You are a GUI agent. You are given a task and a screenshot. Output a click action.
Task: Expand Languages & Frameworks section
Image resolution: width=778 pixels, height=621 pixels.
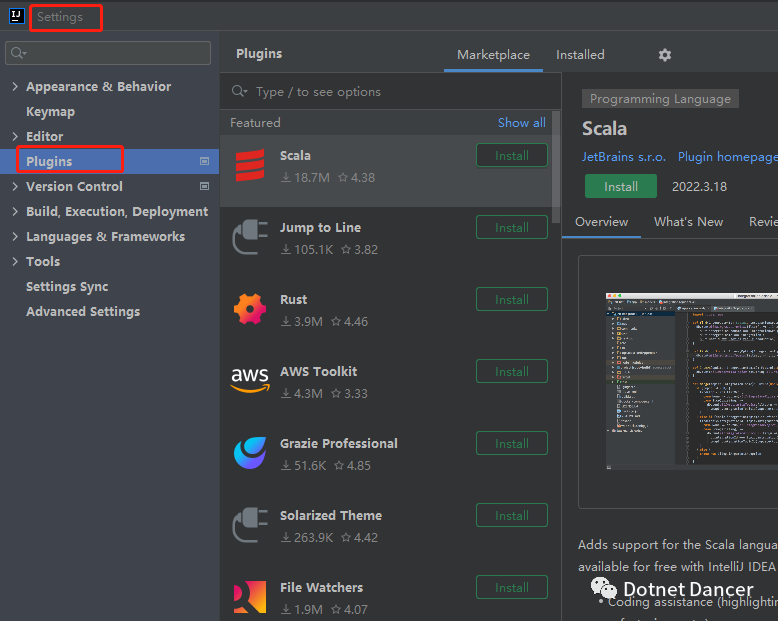coord(15,237)
